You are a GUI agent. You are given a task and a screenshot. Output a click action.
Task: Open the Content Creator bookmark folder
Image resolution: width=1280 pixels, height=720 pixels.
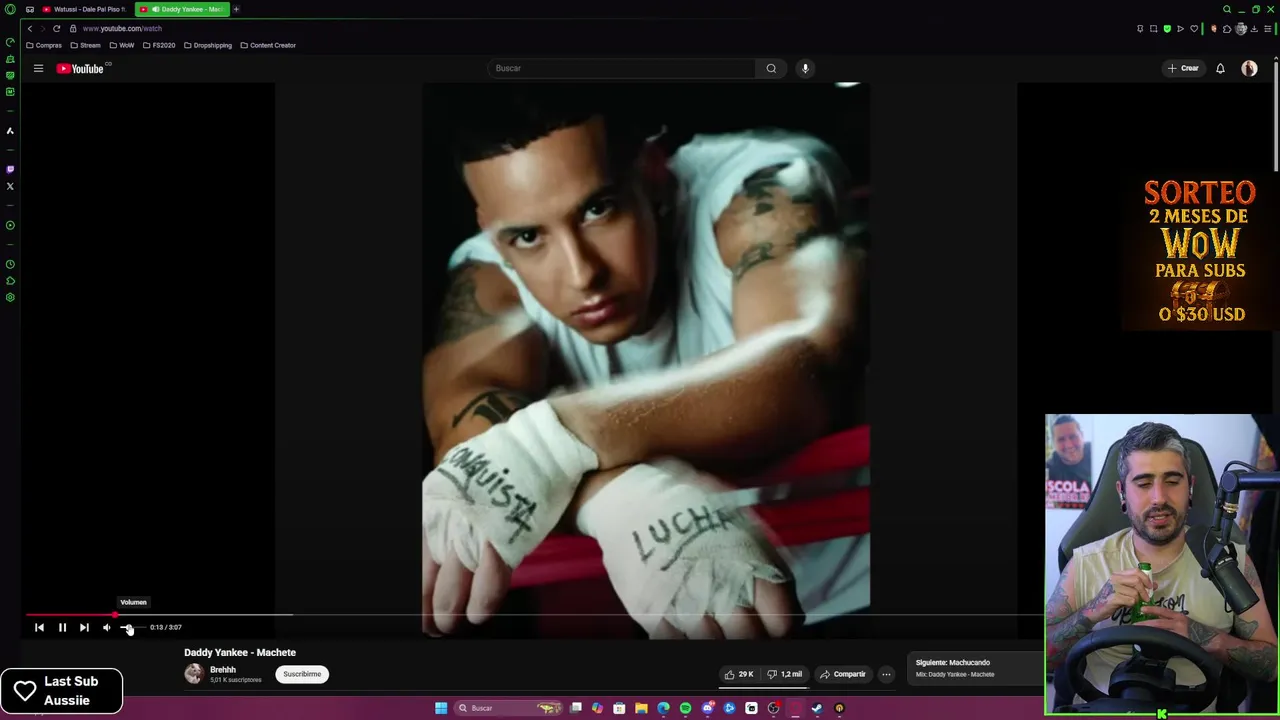[x=268, y=45]
